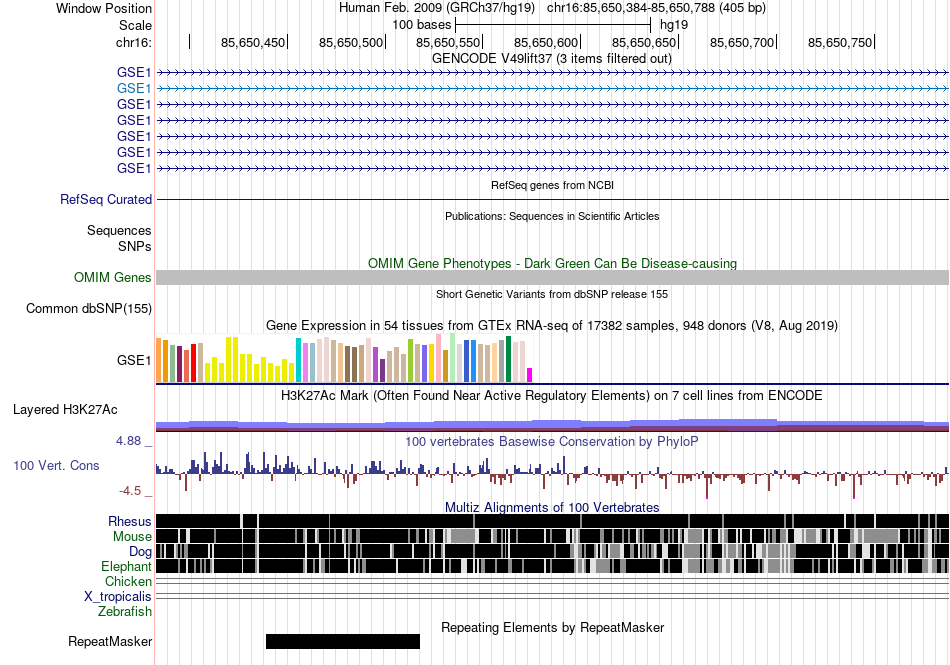Click the GSE1 label beside GTEx bars

coord(134,360)
